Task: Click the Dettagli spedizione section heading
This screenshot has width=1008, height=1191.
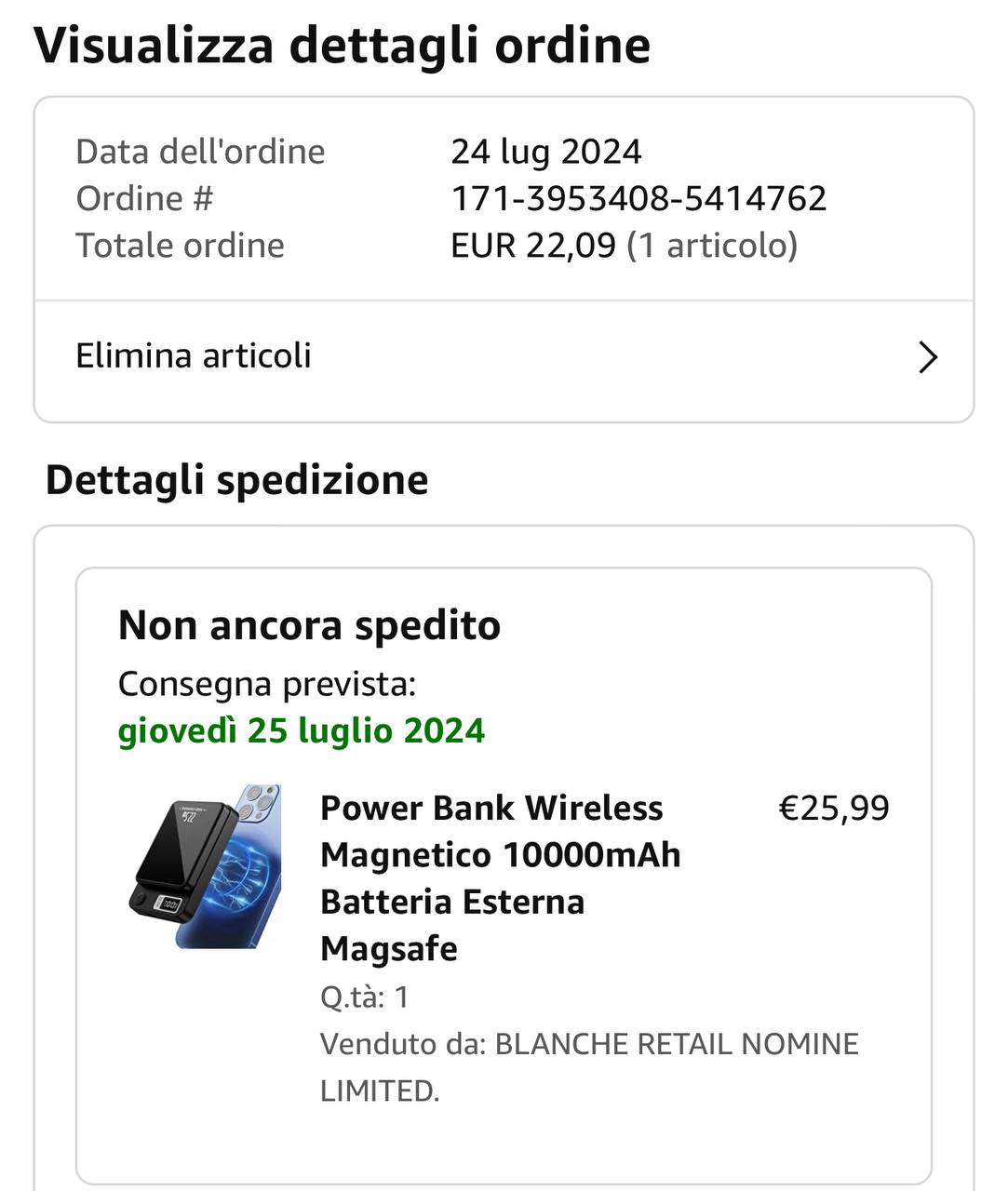Action: click(237, 480)
